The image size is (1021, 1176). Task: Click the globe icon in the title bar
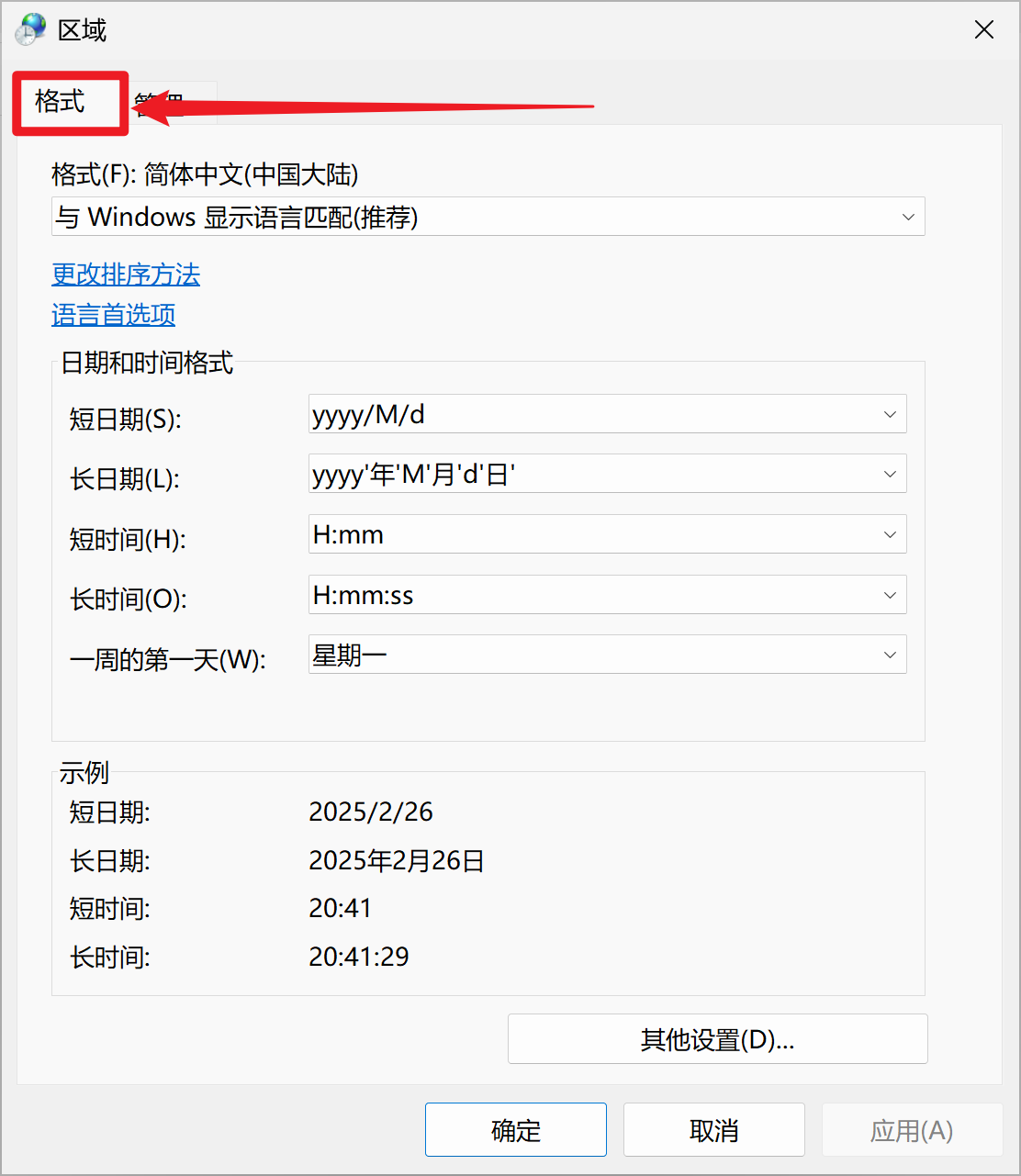coord(28,28)
